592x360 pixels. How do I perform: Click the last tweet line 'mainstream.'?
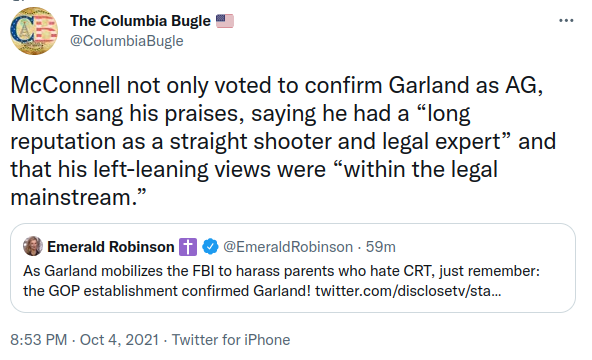pos(78,197)
